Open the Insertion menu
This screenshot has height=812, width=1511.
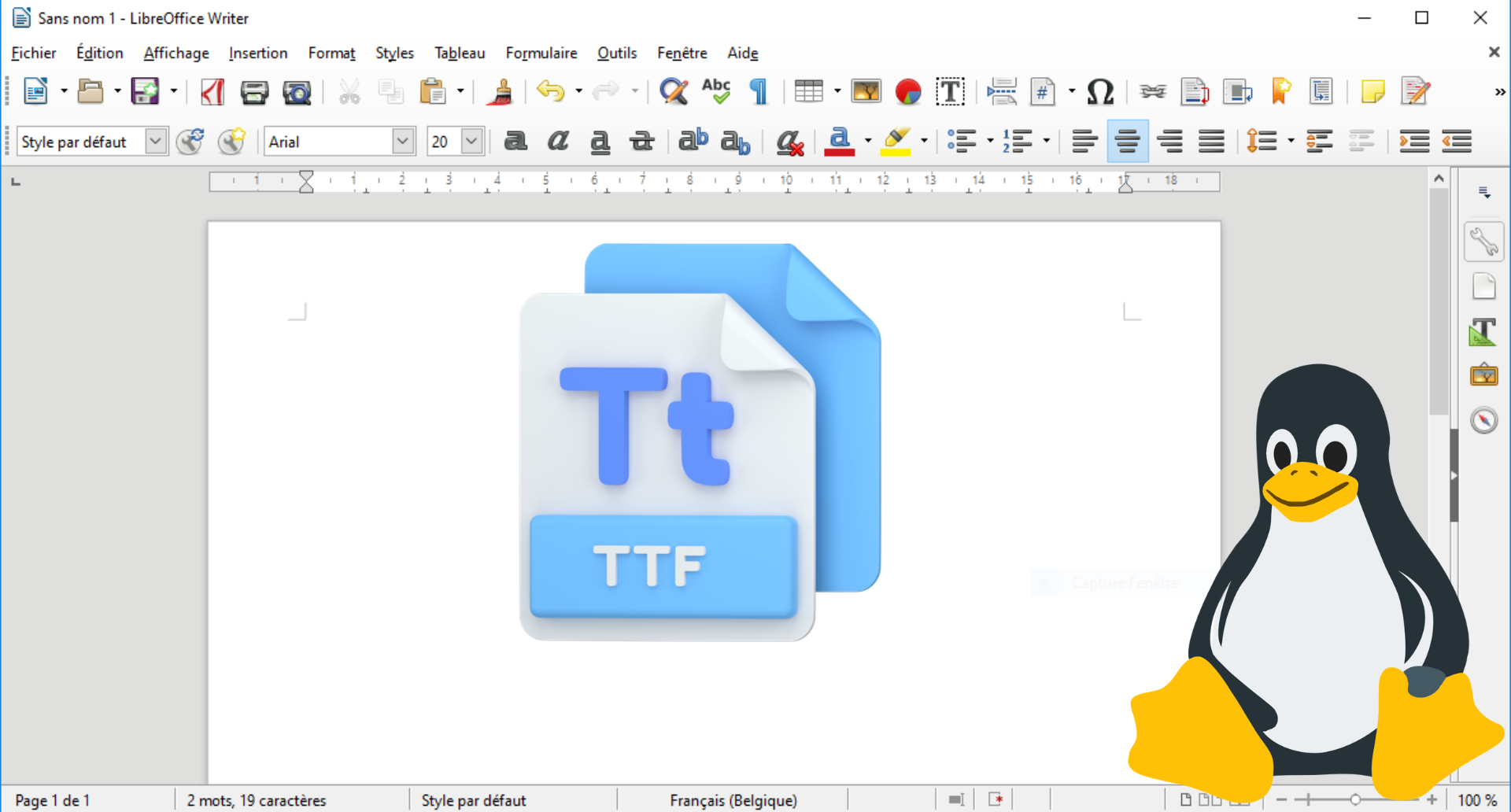(x=258, y=54)
